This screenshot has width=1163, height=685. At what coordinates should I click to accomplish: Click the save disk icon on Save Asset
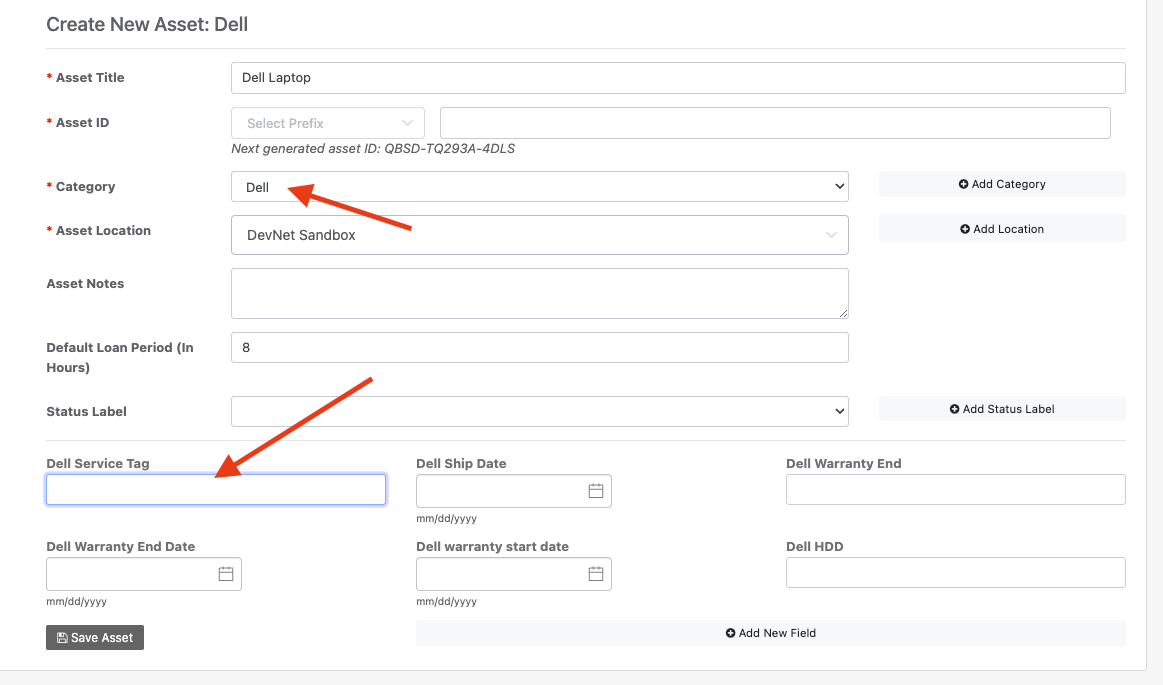point(62,637)
